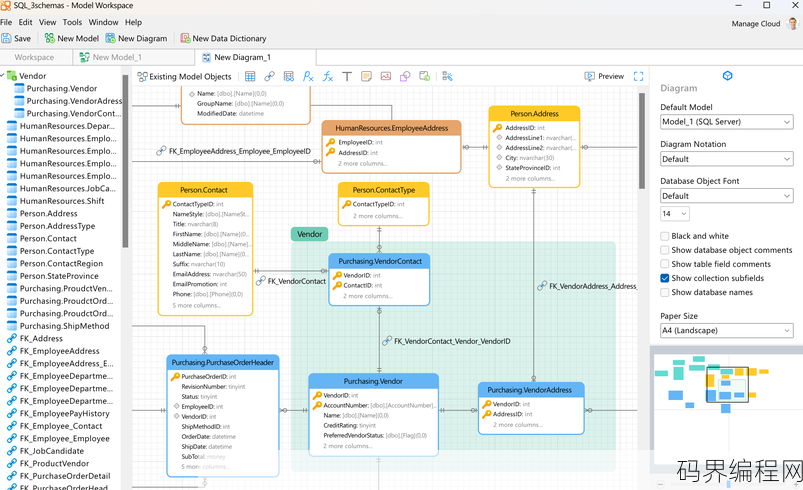The image size is (803, 490).
Task: Click the New Diagram button
Action: 136,38
